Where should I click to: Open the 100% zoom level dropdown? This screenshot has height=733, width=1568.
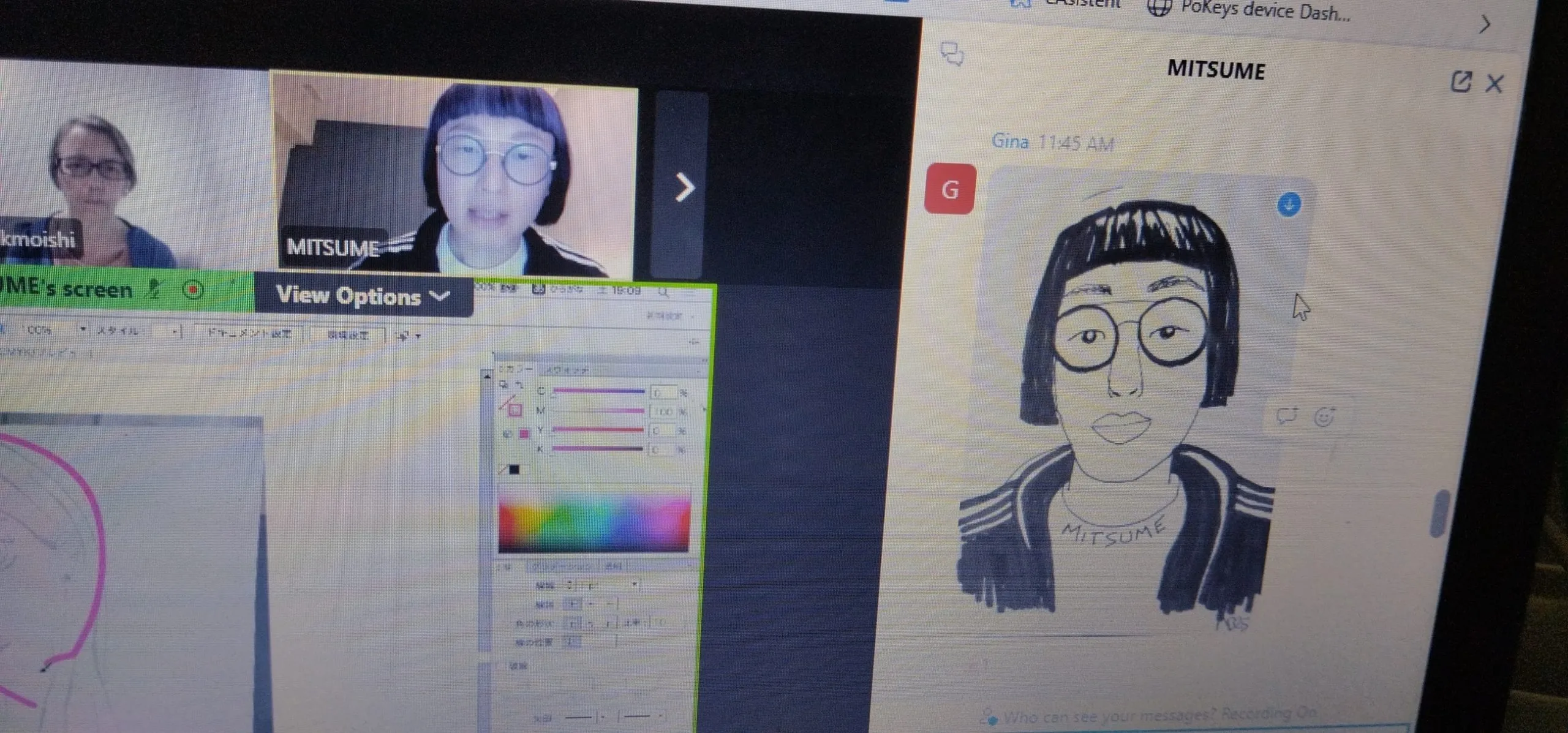[82, 330]
